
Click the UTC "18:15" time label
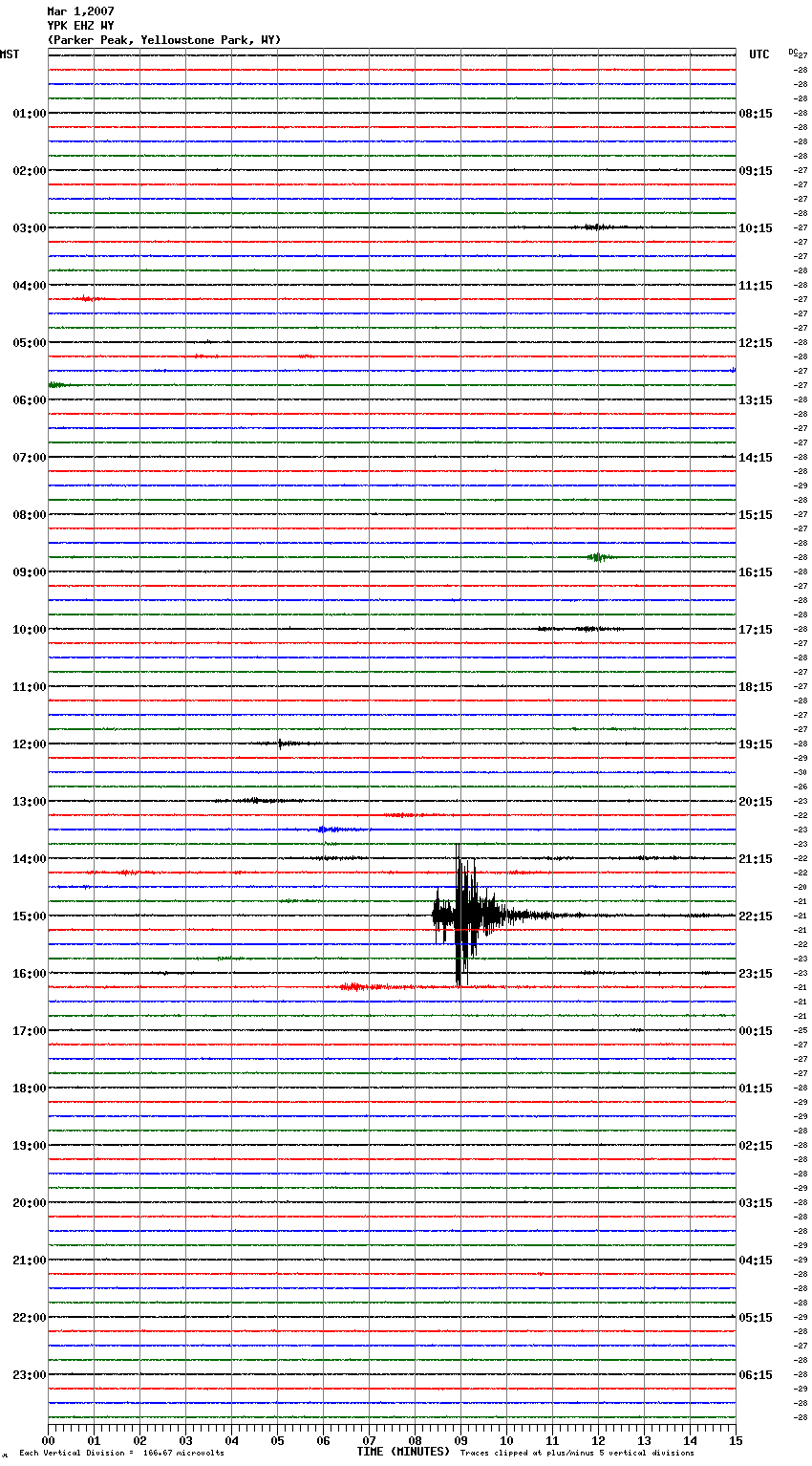coord(756,687)
